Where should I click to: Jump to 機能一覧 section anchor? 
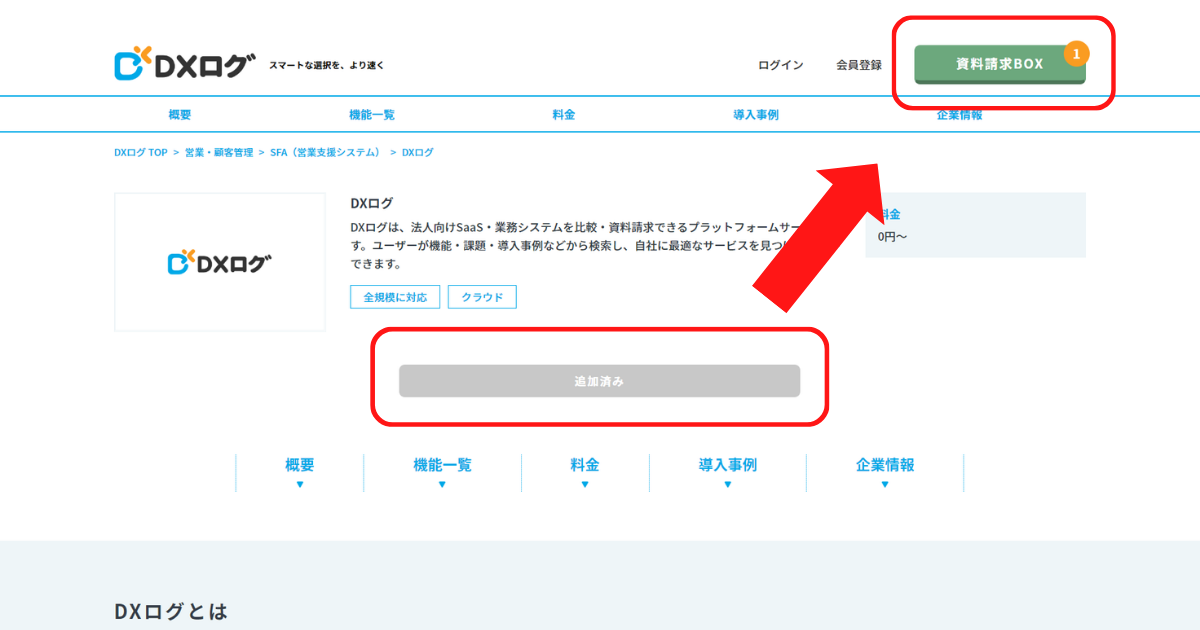442,465
